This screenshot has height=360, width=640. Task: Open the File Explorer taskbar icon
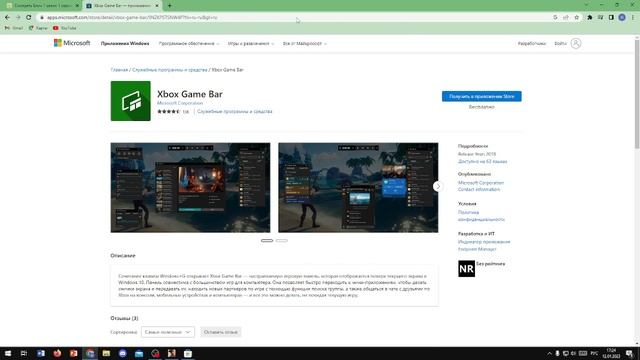coord(106,353)
